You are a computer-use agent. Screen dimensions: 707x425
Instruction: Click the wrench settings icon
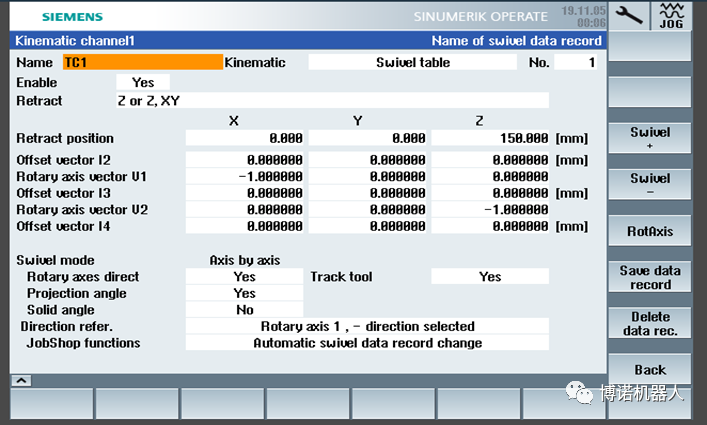click(x=628, y=16)
